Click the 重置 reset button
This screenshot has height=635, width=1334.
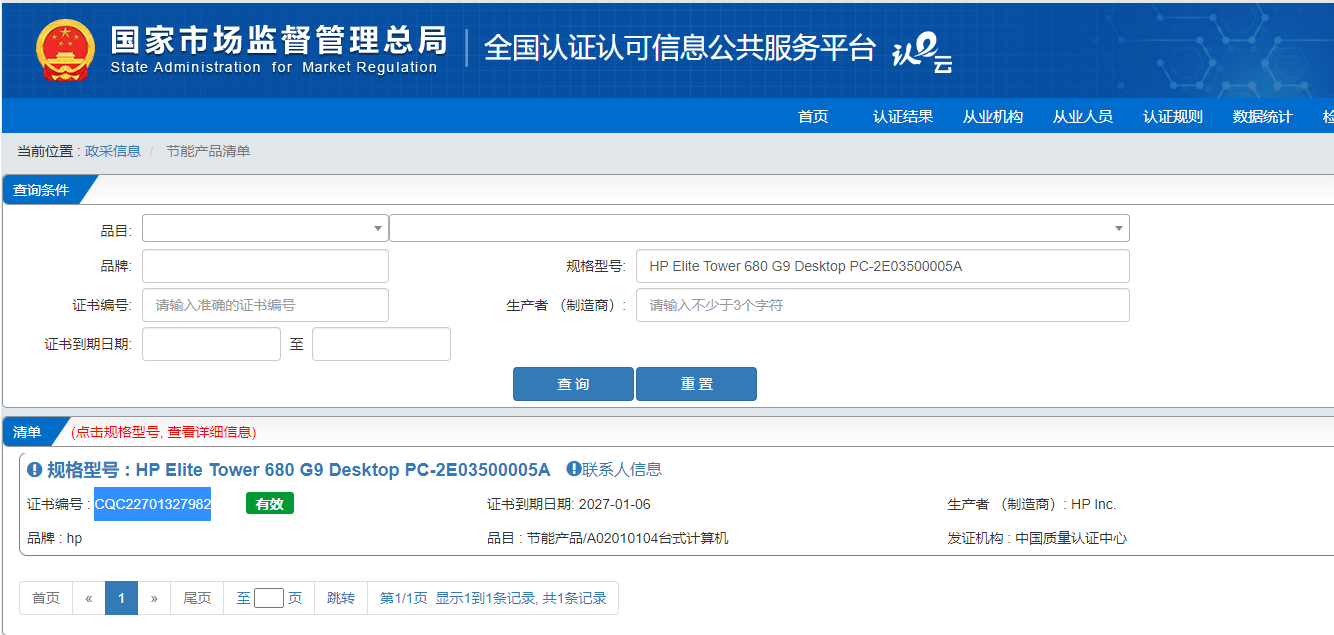pos(696,384)
